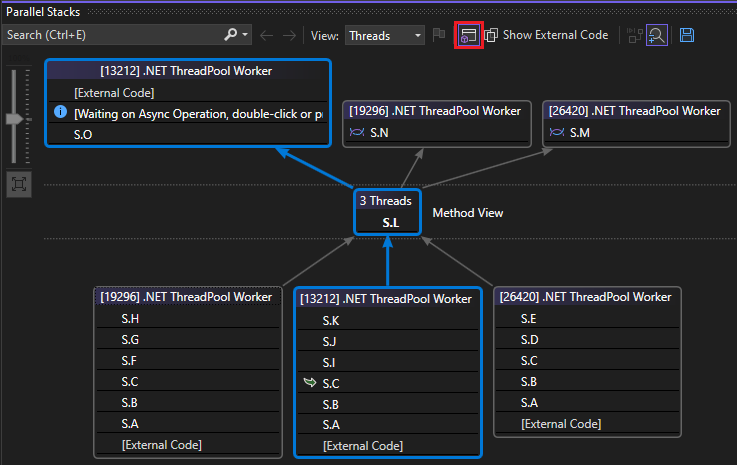Toggle Method View toolbar icon
The image size is (737, 465).
tap(469, 35)
